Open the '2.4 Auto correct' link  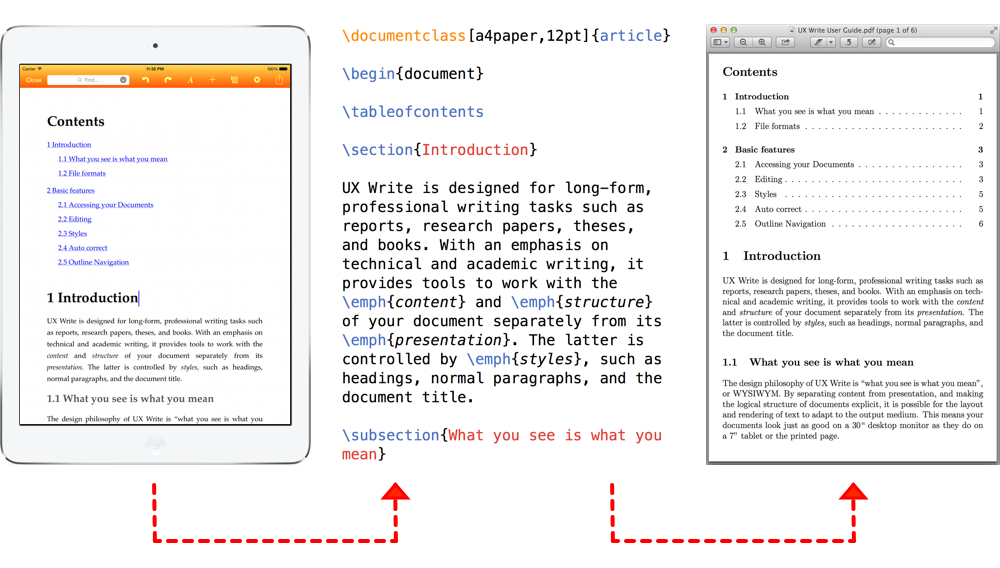coord(83,248)
